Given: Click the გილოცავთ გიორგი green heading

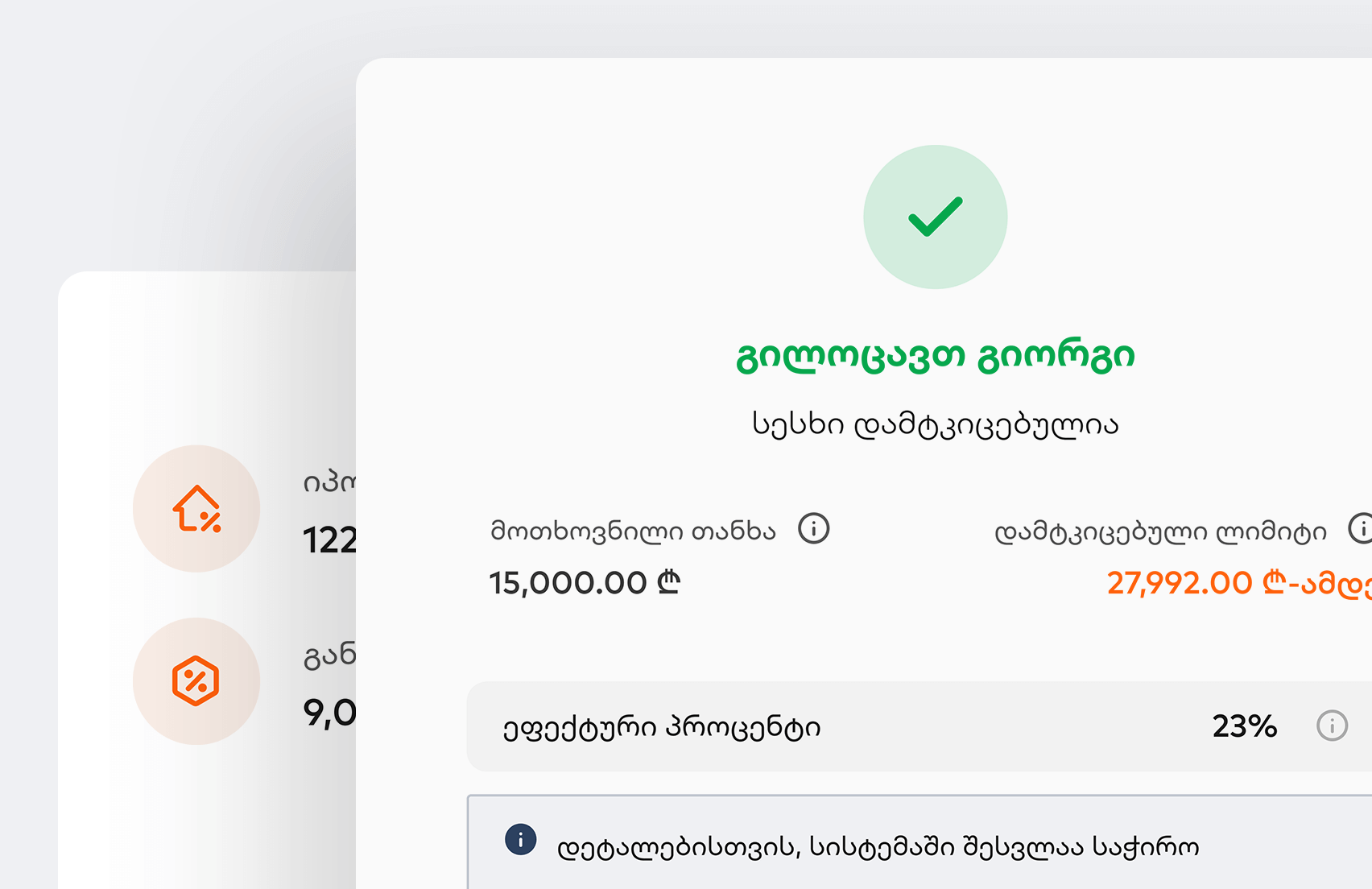Looking at the screenshot, I should (935, 356).
